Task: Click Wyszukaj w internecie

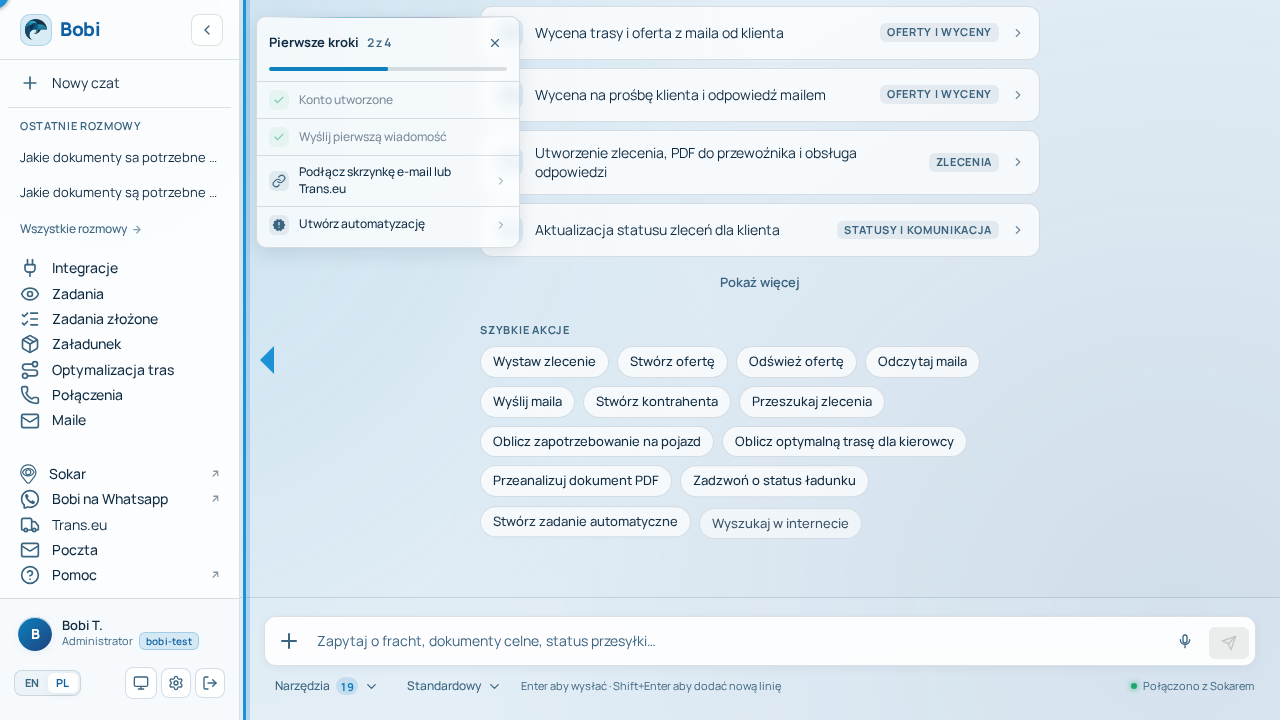Action: pyautogui.click(x=780, y=523)
